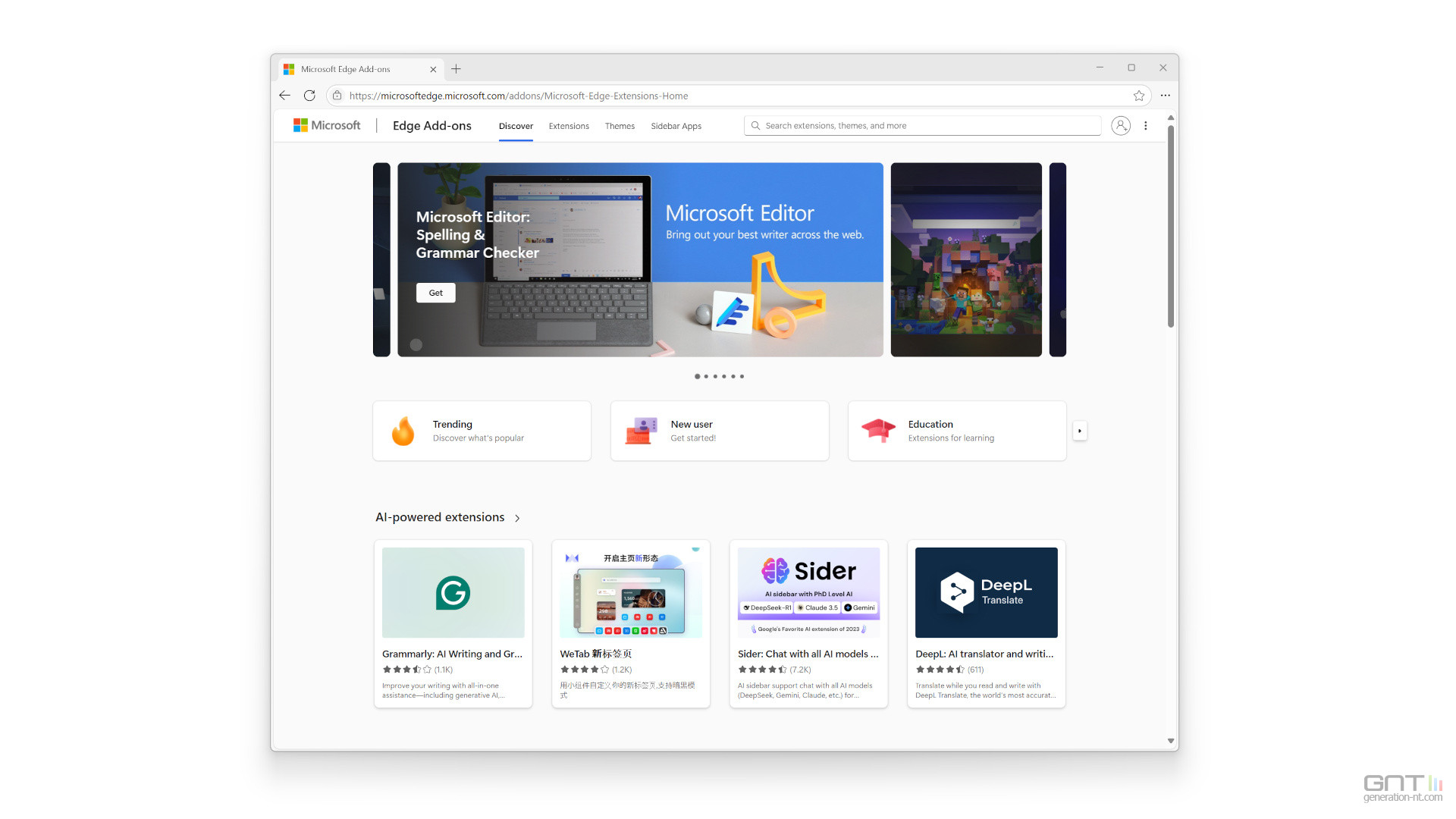Click the DeepL Translate extension icon

coord(986,591)
